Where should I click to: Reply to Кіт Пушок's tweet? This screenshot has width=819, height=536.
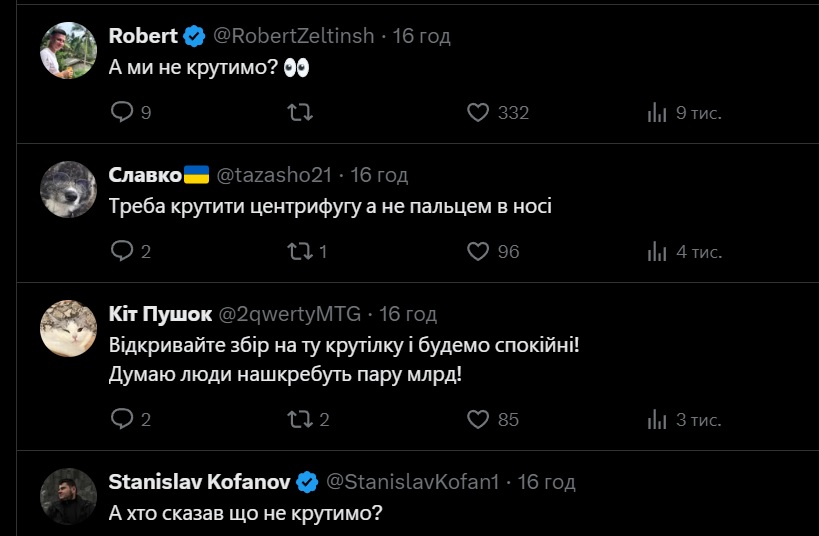[121, 419]
